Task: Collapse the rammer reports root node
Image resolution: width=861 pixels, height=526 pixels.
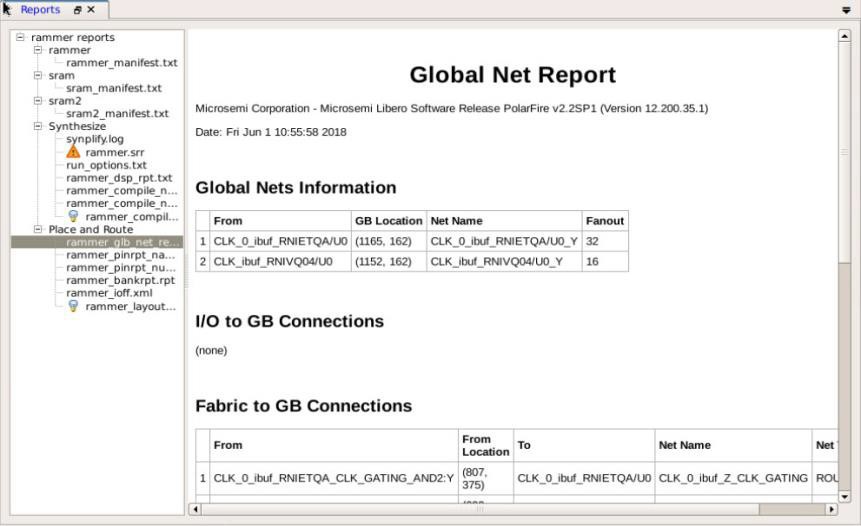Action: pos(21,37)
